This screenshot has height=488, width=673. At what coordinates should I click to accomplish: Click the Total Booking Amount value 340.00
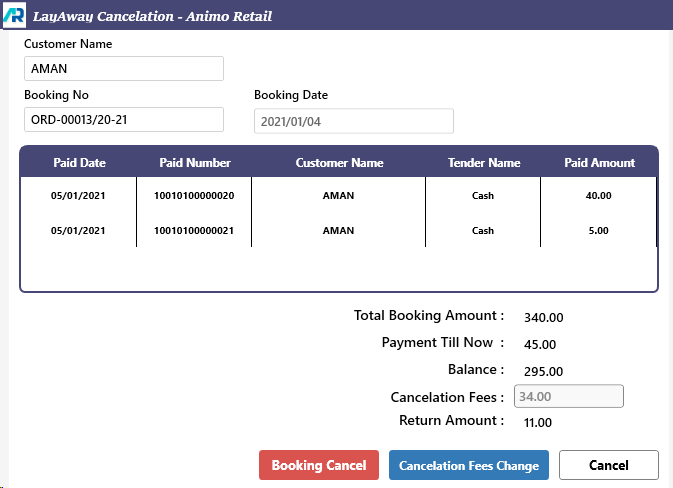coord(544,318)
